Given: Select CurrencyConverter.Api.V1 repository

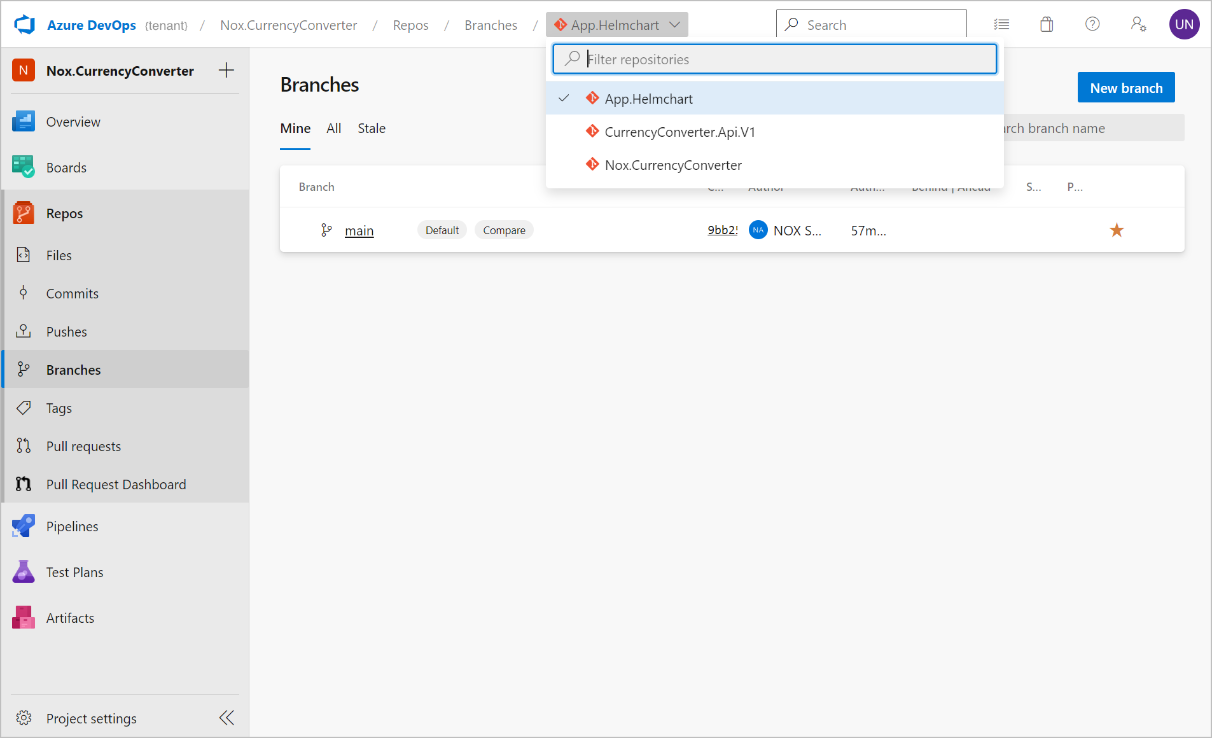Looking at the screenshot, I should [775, 131].
